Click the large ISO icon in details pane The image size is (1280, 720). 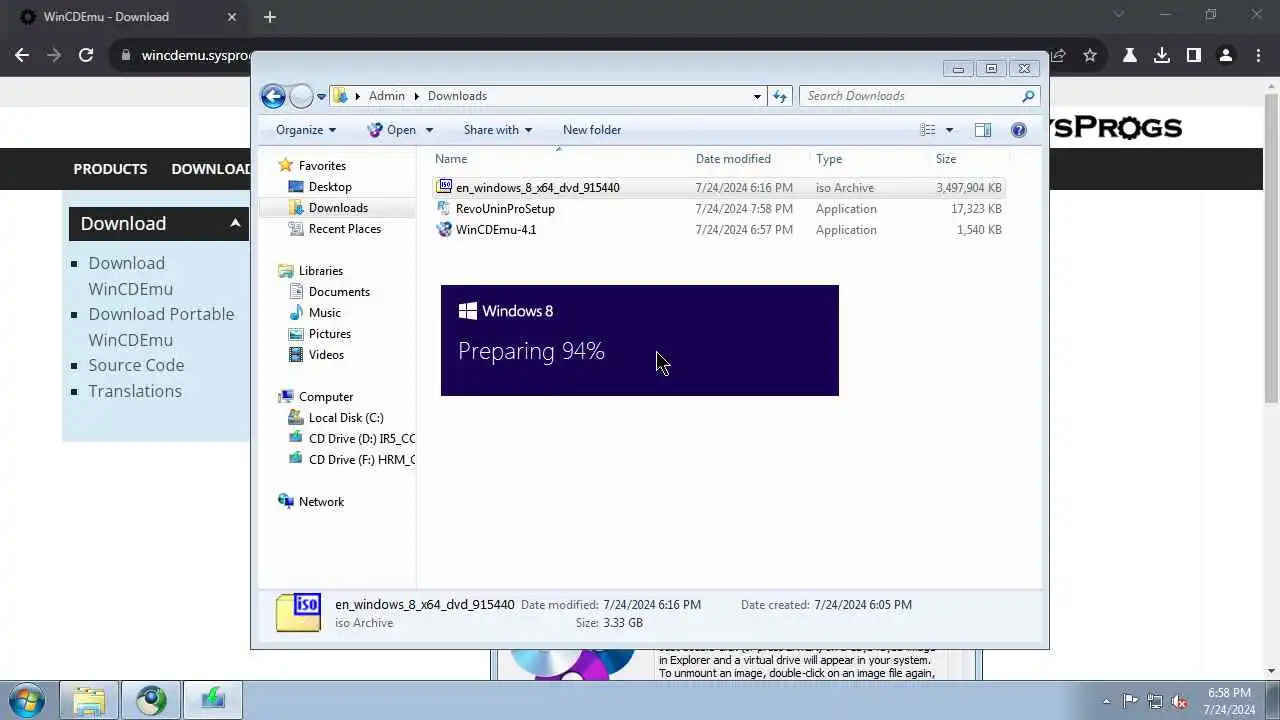(x=299, y=613)
